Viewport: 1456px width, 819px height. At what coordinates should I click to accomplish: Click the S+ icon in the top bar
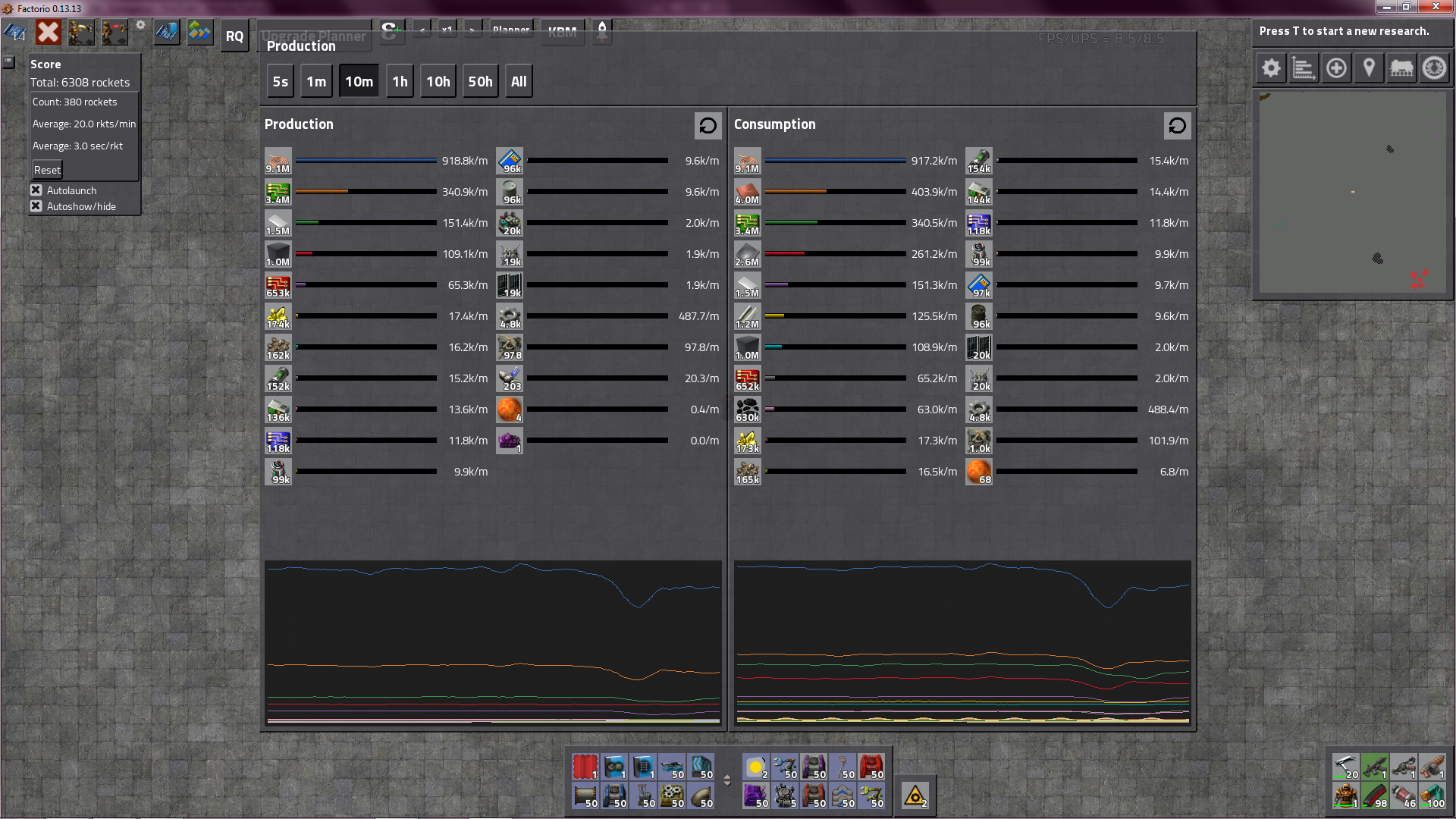(391, 32)
